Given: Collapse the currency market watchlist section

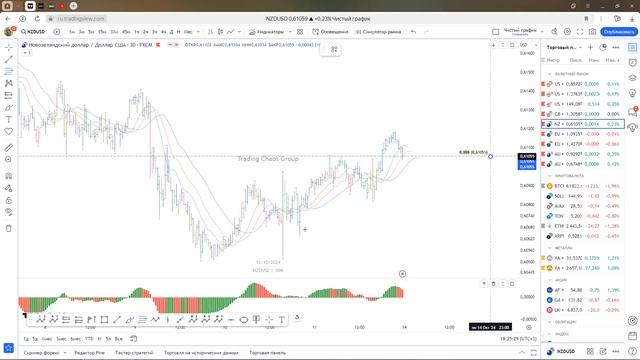Looking at the screenshot, I should (550, 74).
